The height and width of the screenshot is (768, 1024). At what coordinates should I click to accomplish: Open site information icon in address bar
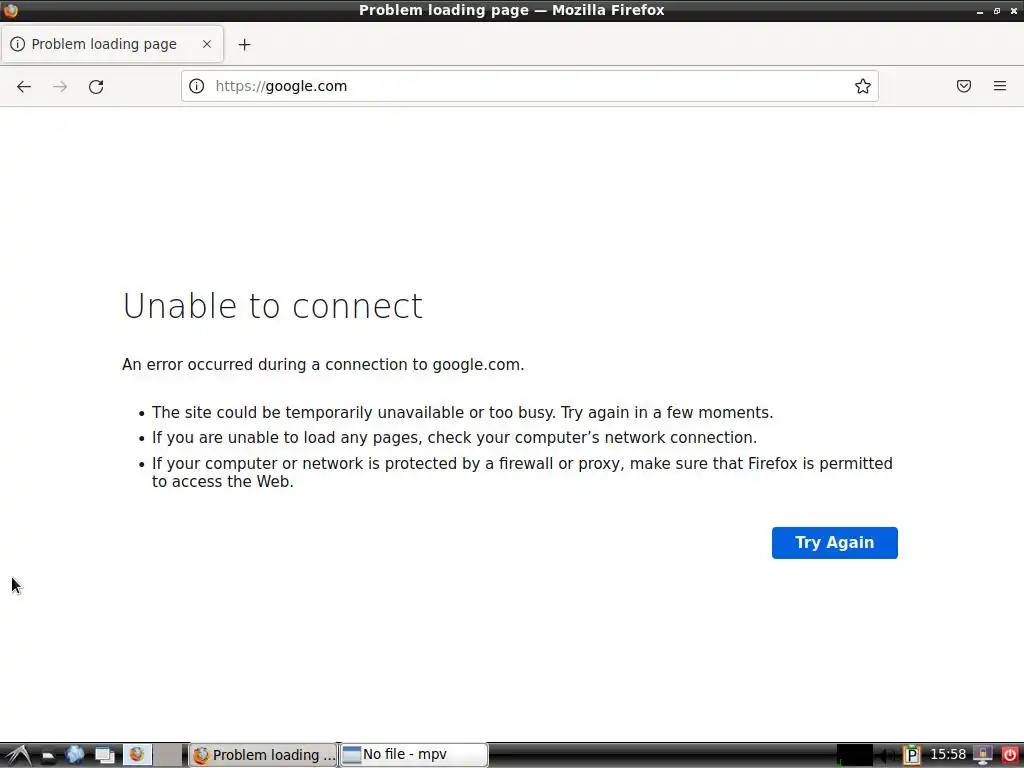pos(197,86)
